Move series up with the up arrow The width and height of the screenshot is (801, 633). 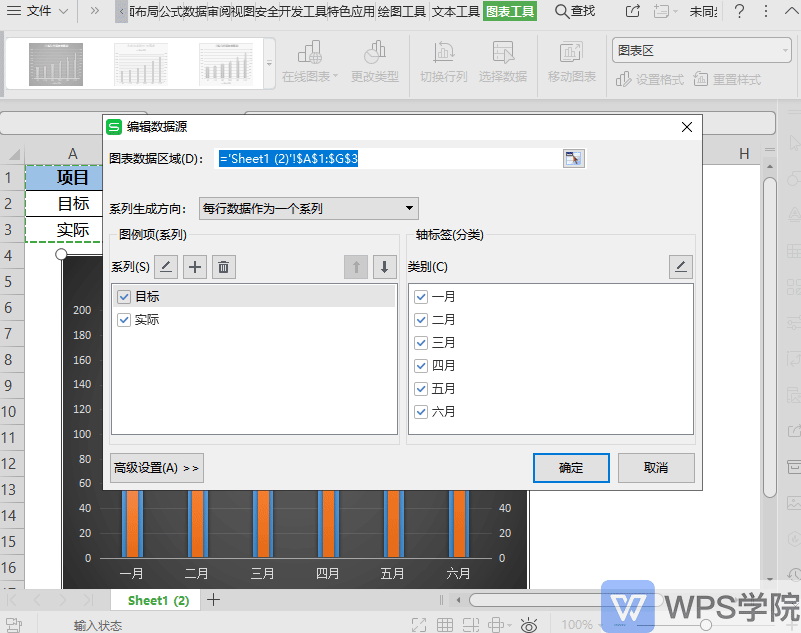pyautogui.click(x=356, y=267)
